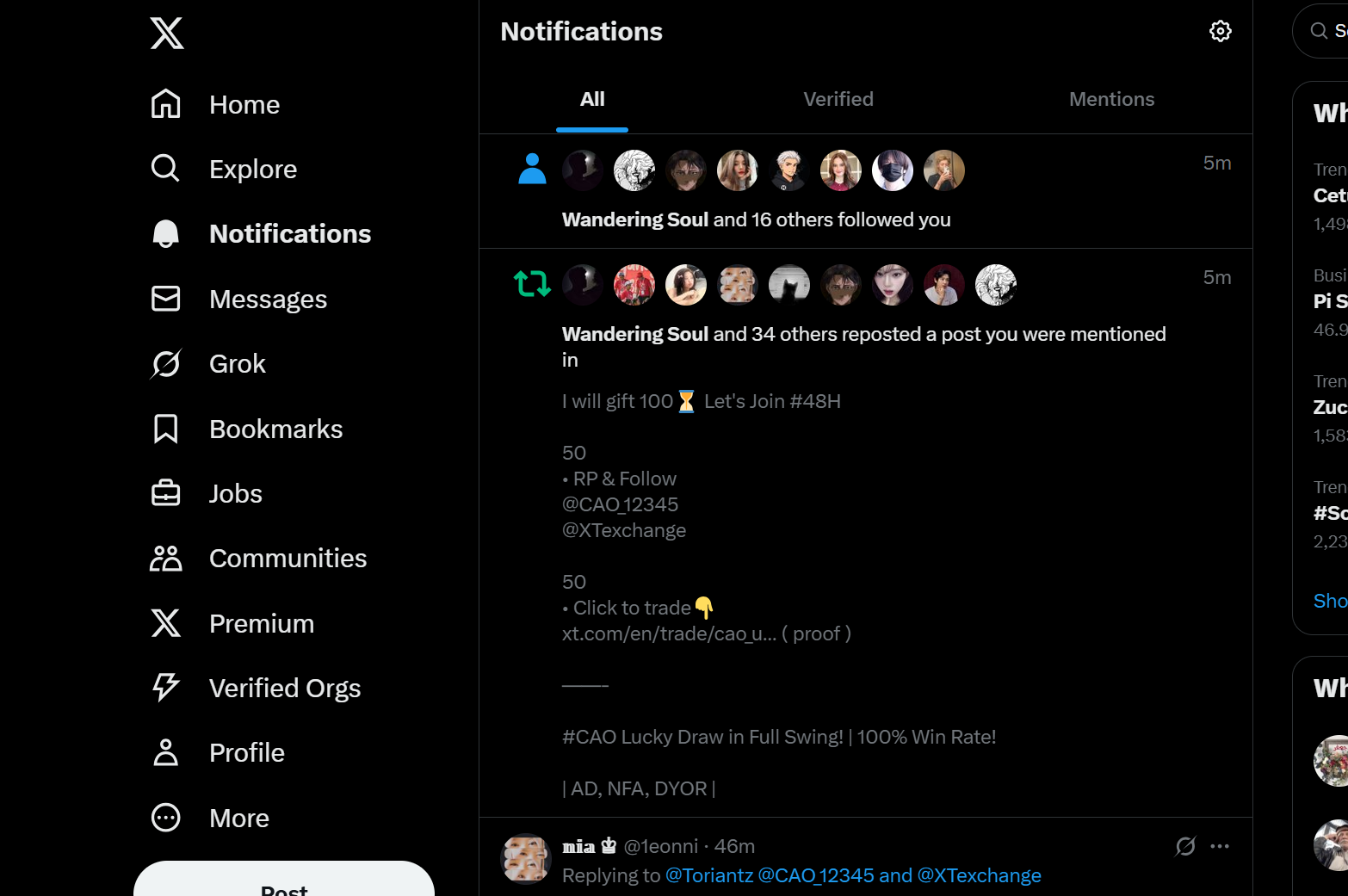Open notification settings gear icon
This screenshot has width=1348, height=896.
click(1221, 31)
